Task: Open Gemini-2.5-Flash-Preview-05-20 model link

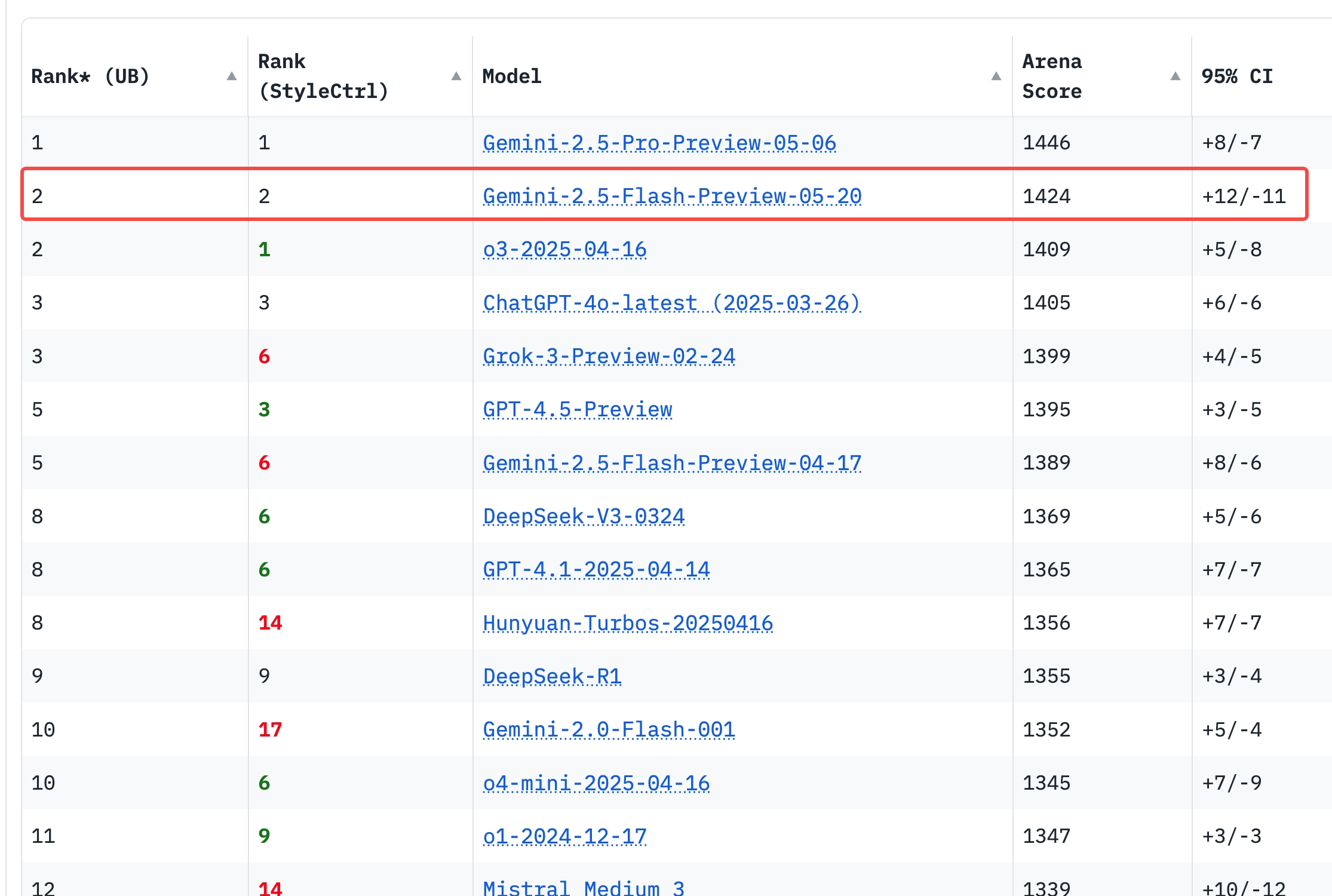Action: pos(672,196)
